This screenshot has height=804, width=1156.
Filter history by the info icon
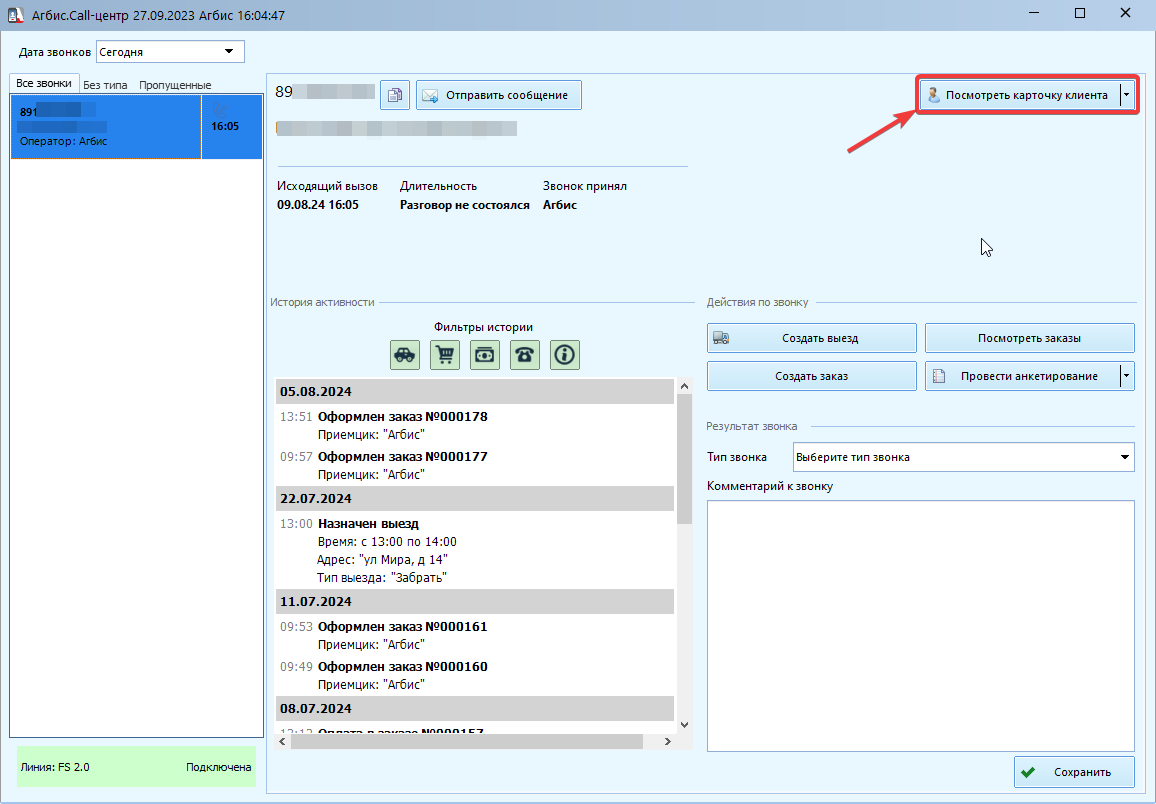pos(565,354)
